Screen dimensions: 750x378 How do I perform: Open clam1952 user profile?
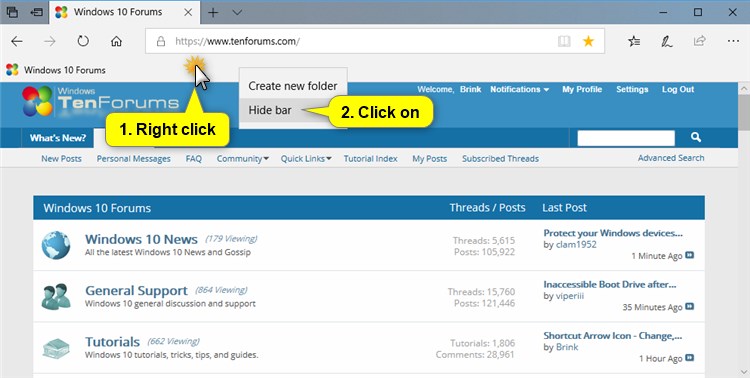576,245
